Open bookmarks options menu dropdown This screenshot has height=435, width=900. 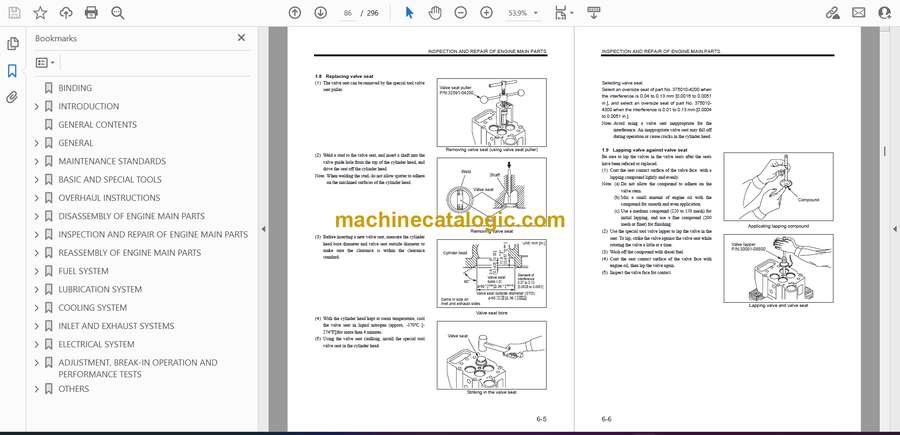[45, 63]
